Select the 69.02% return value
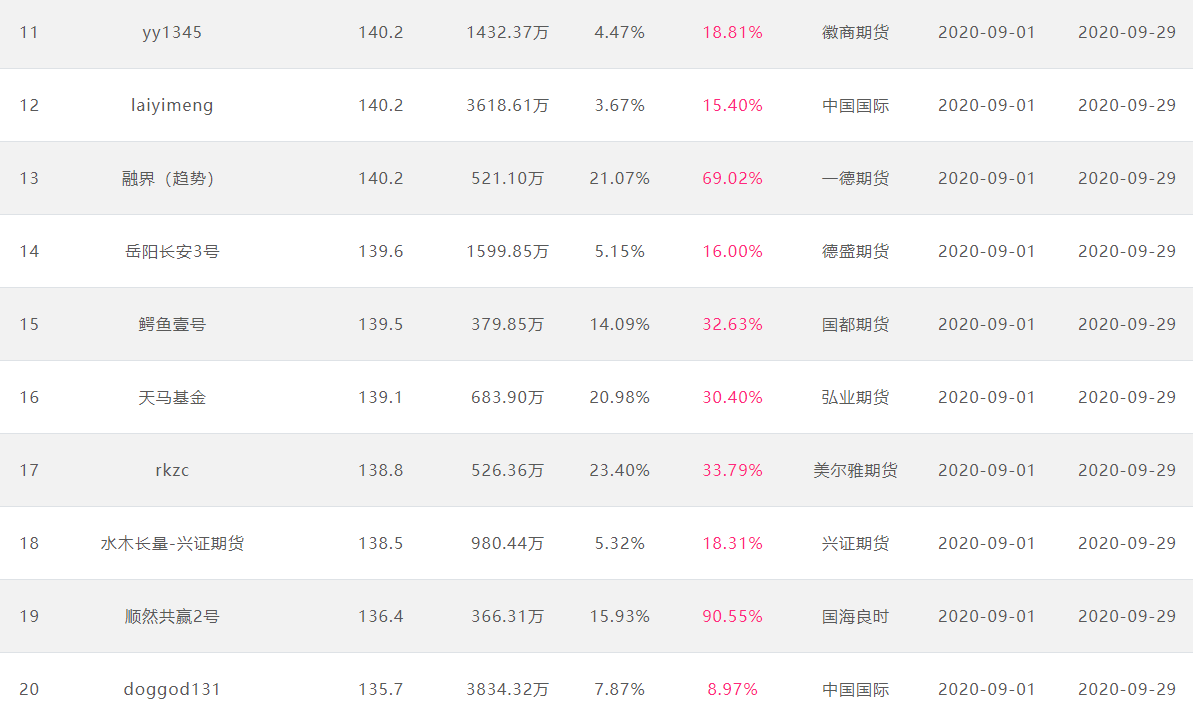1193x720 pixels. [x=733, y=179]
